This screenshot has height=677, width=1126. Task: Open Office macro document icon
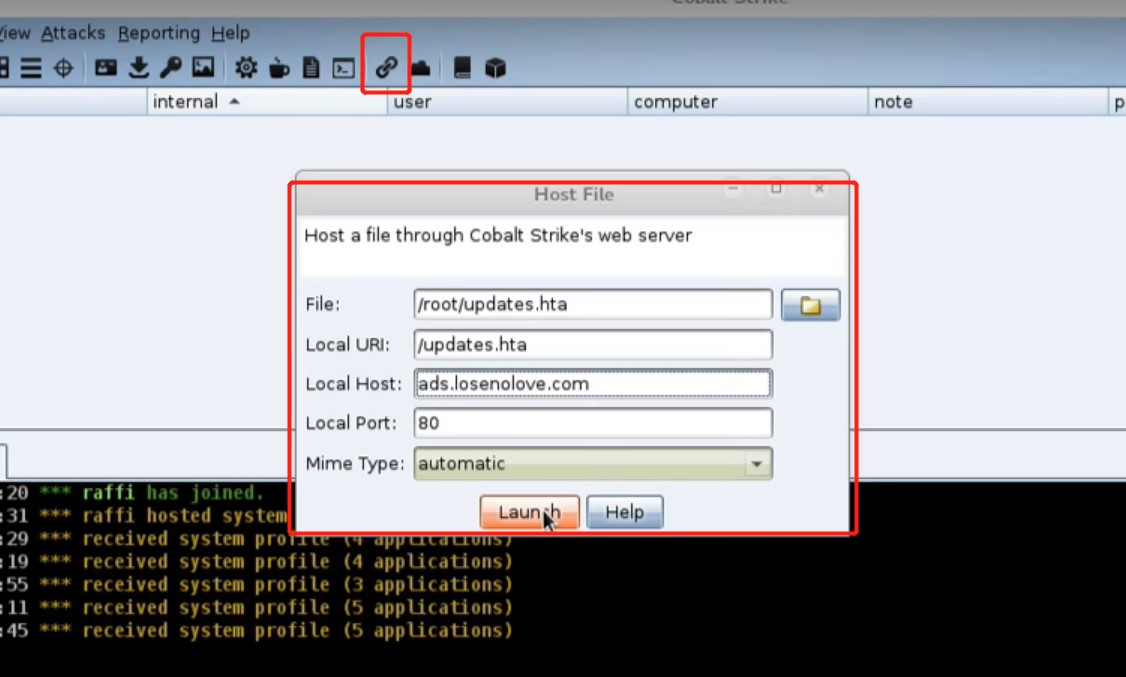pos(311,68)
